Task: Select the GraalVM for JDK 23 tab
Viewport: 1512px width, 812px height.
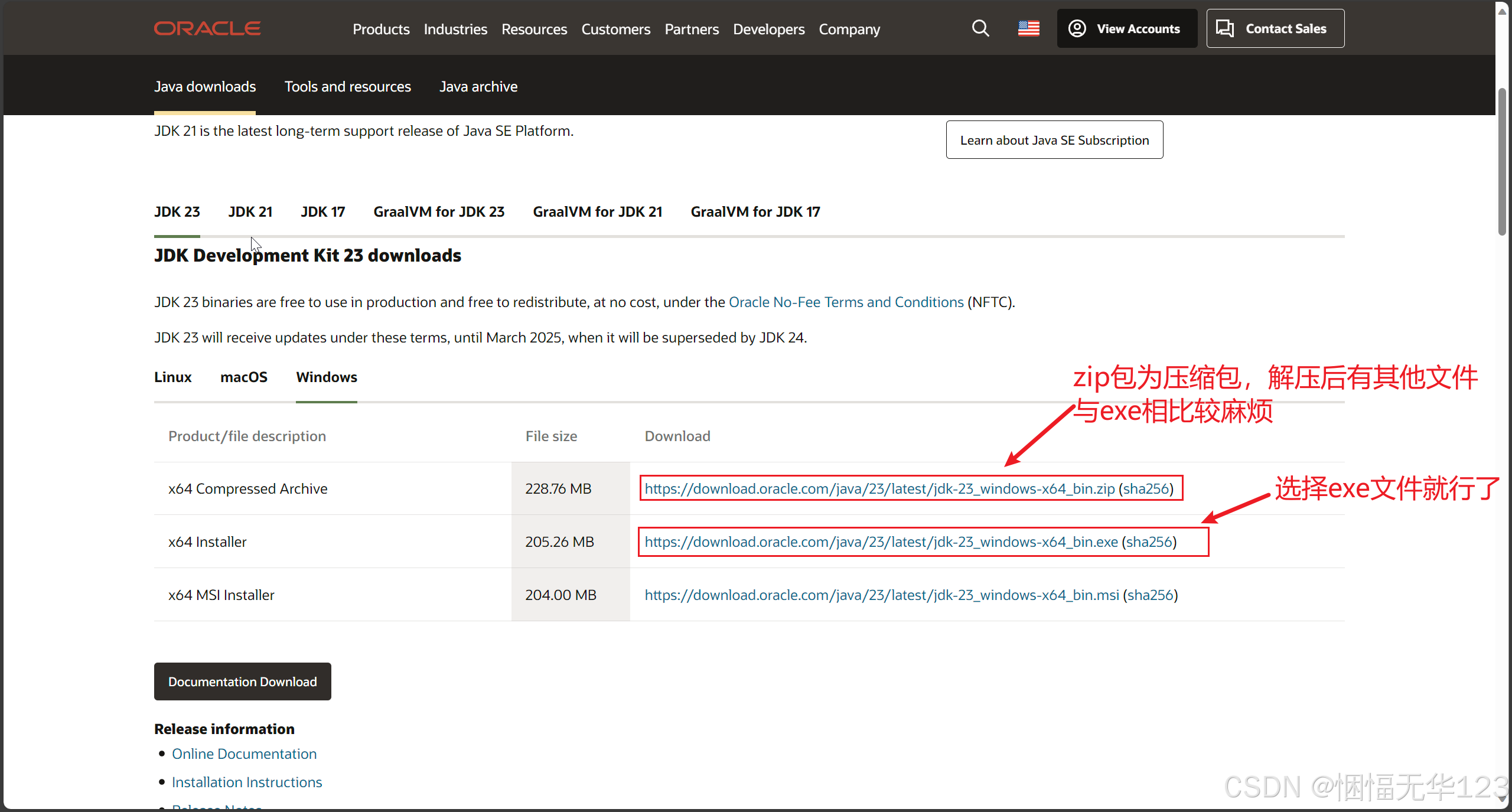Action: pos(439,211)
